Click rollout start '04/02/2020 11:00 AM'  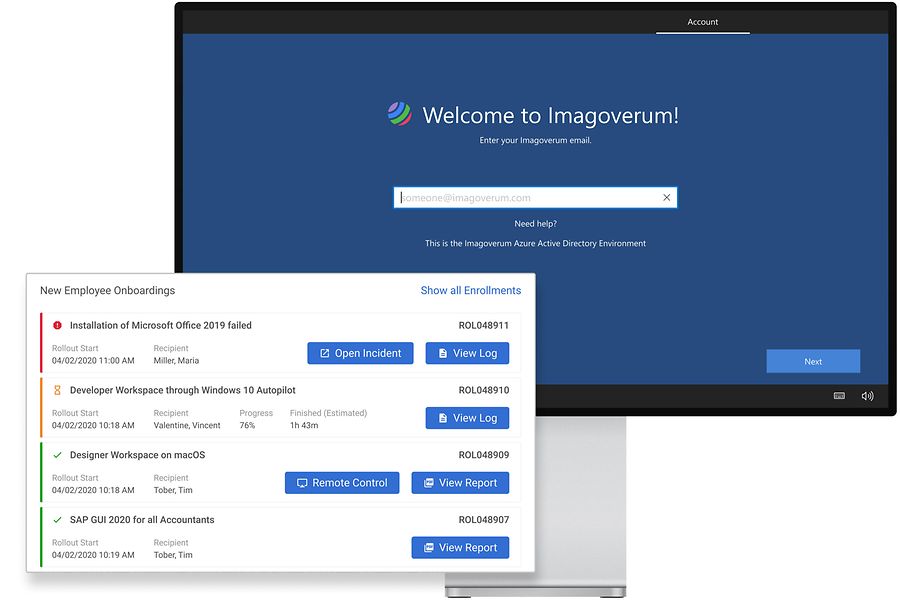coord(93,361)
